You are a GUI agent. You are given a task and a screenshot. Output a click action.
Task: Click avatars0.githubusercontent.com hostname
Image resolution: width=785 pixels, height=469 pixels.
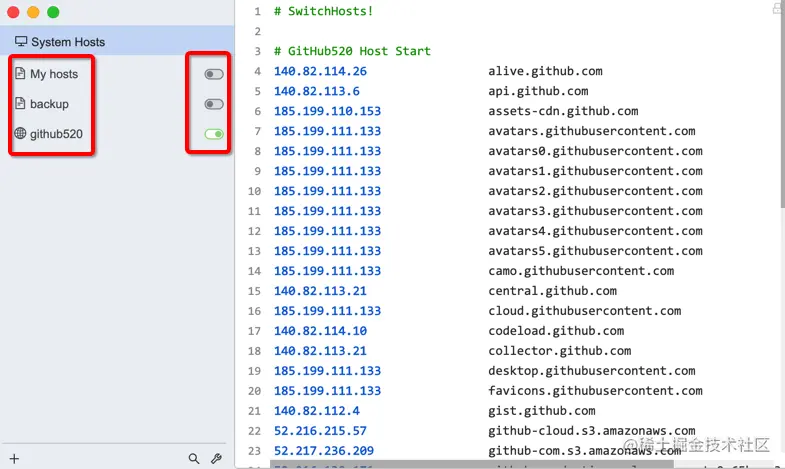point(595,151)
